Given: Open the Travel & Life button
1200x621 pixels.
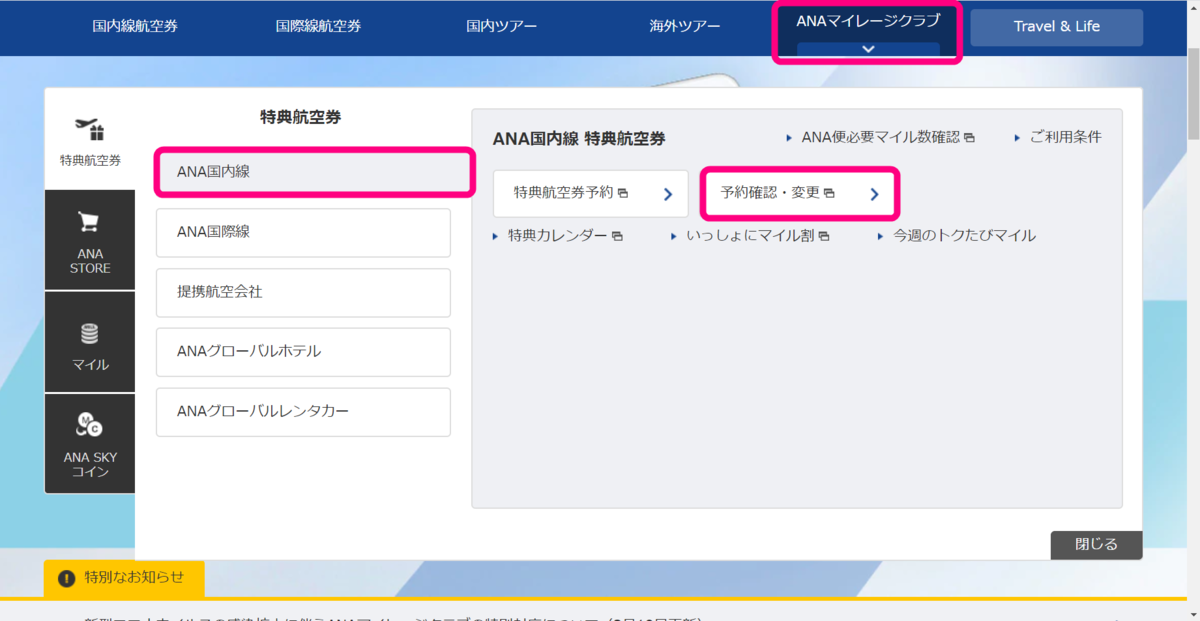Looking at the screenshot, I should pos(1056,27).
